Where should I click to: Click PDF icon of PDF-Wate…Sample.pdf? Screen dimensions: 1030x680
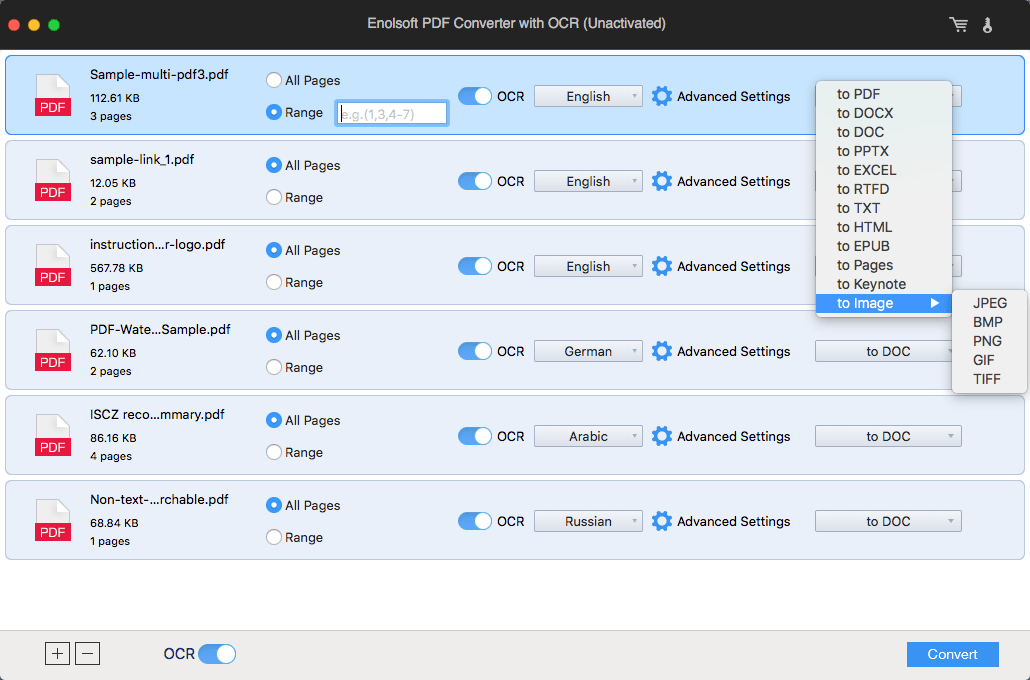(53, 350)
